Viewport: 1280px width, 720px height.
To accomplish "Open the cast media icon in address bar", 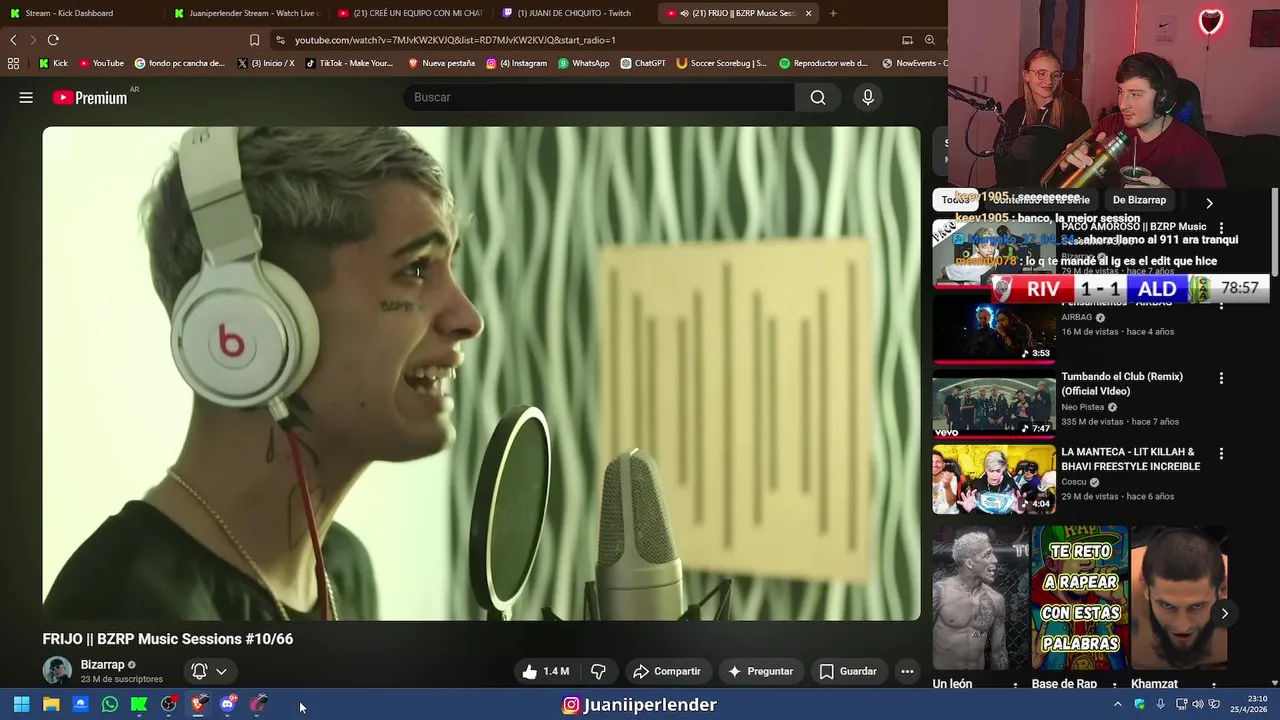I will (x=907, y=40).
